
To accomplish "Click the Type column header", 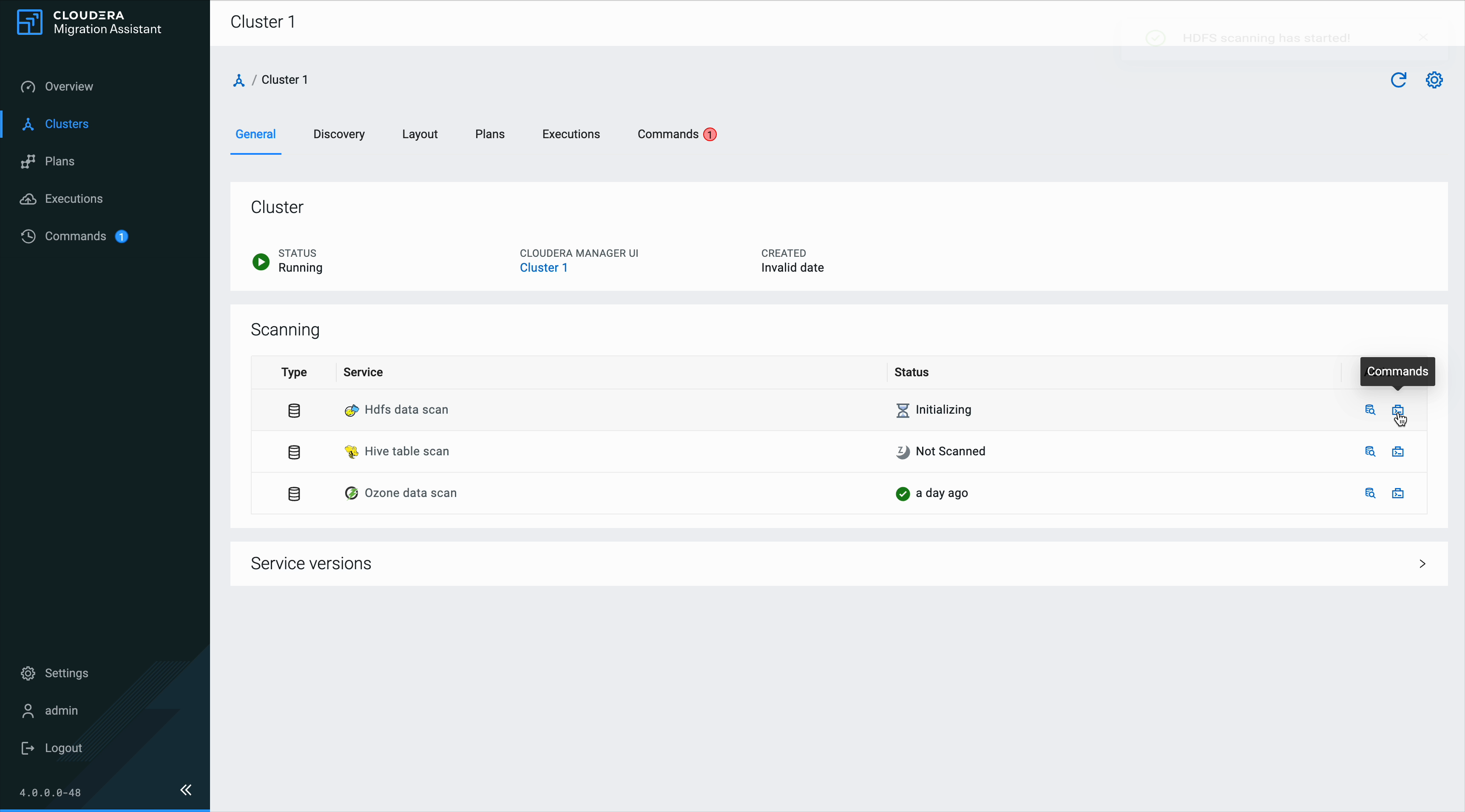I will [294, 372].
